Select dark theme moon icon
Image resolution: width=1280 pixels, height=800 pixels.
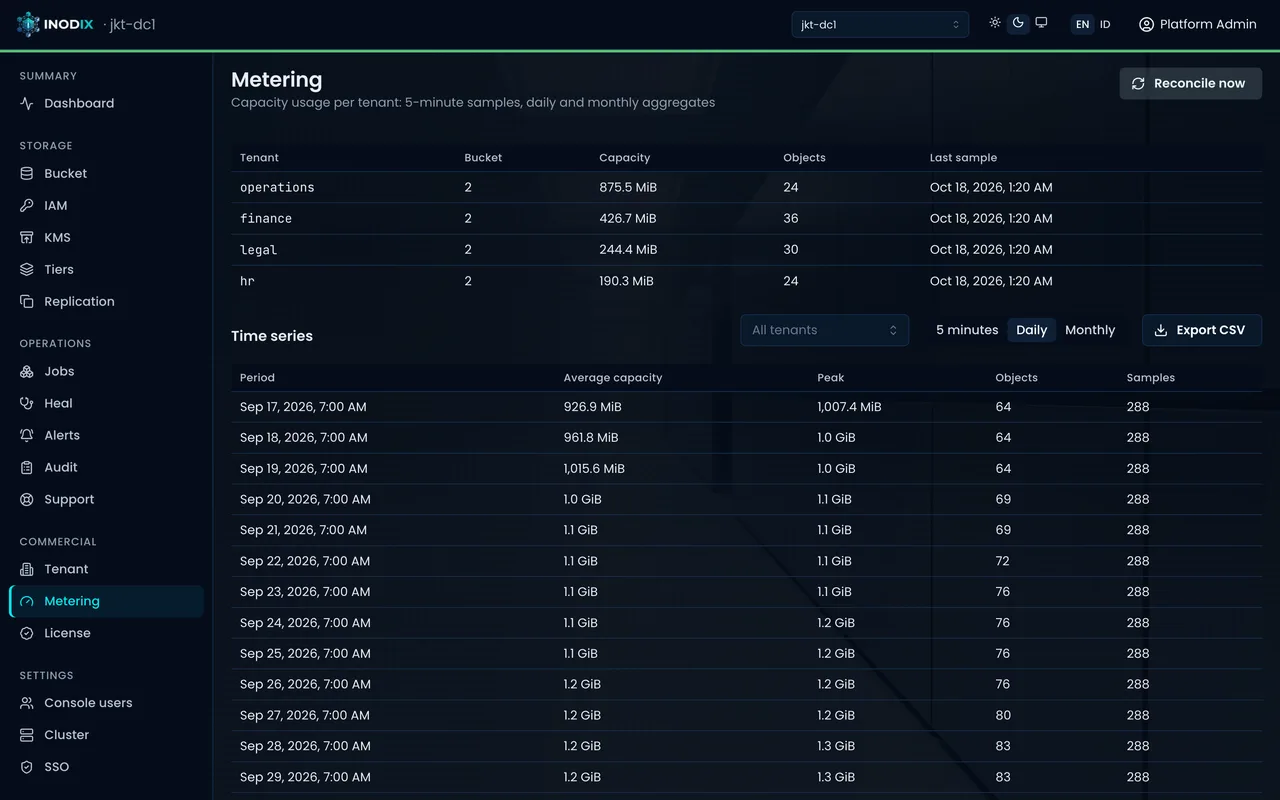pos(1018,23)
